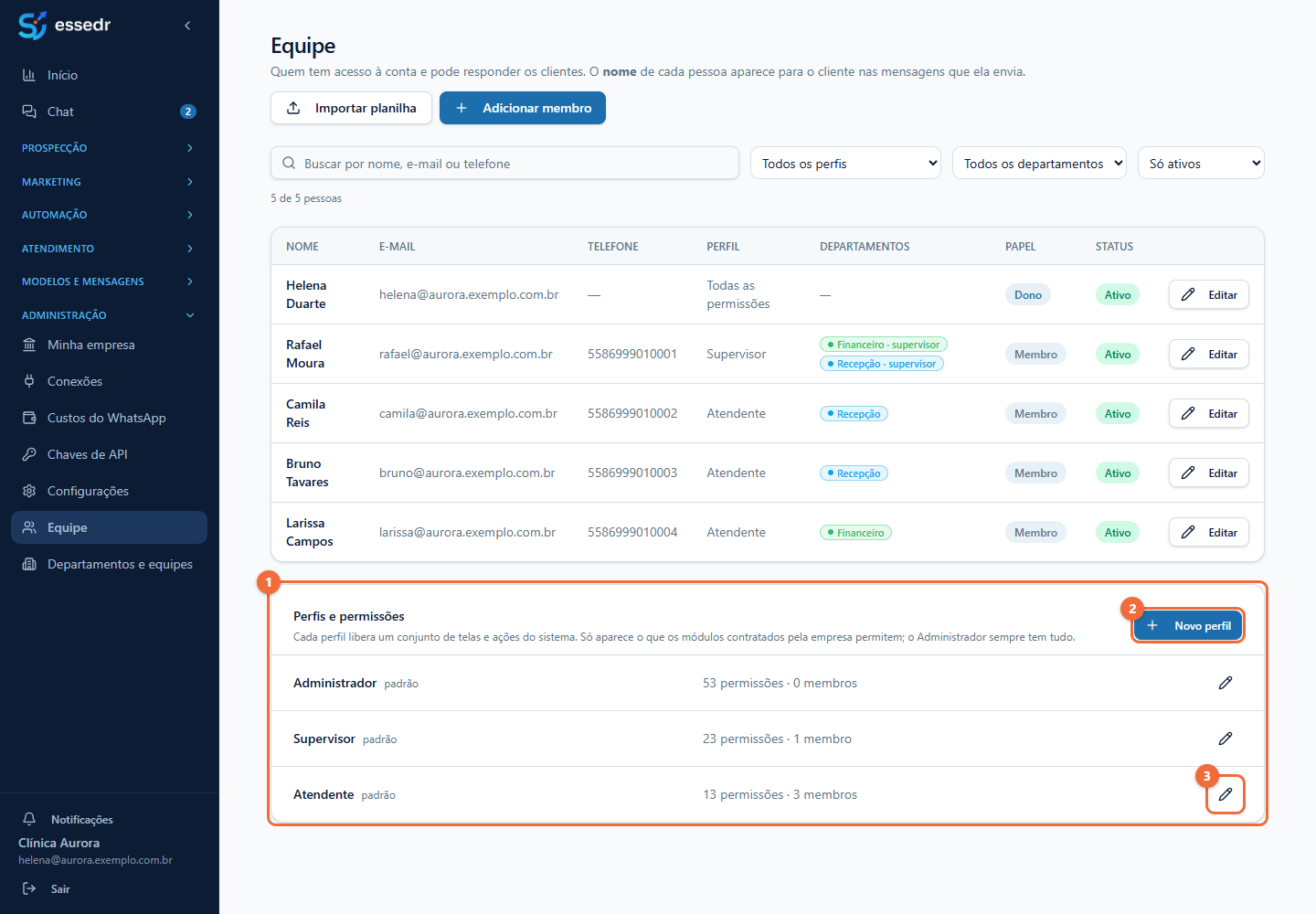
Task: Click the Chaves de API key icon
Action: coord(29,454)
